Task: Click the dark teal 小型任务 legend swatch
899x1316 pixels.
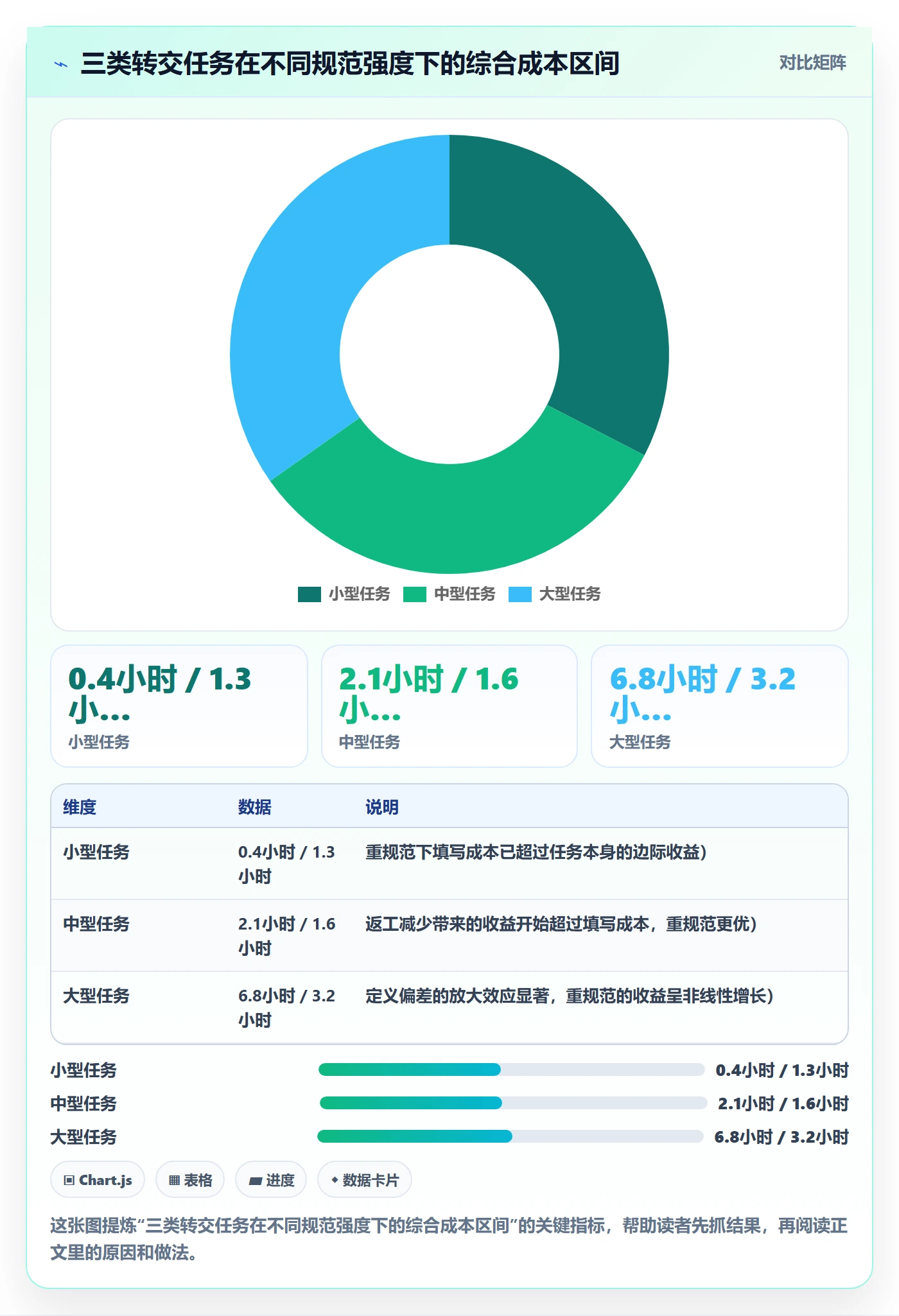Action: tap(310, 594)
